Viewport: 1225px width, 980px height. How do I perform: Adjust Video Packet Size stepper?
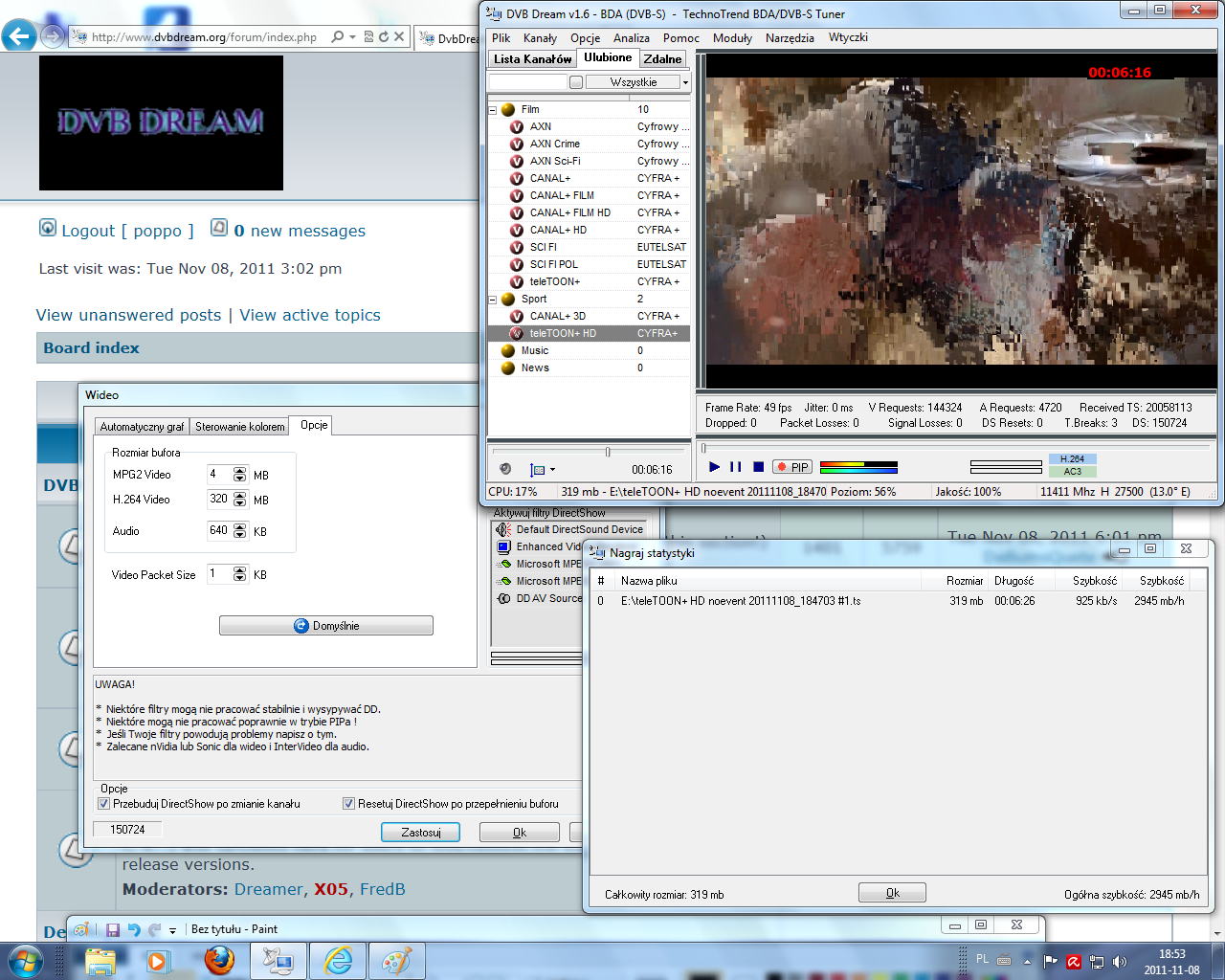click(240, 574)
